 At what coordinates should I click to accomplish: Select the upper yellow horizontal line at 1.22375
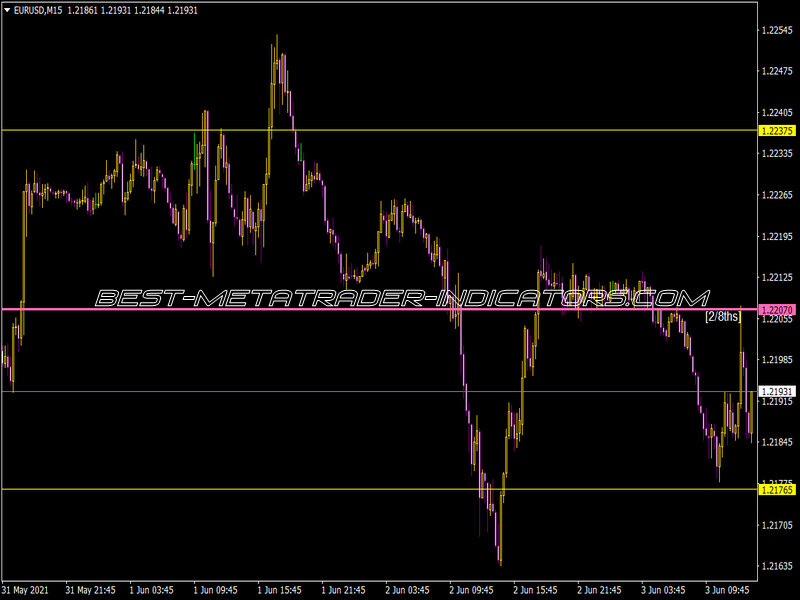point(379,131)
